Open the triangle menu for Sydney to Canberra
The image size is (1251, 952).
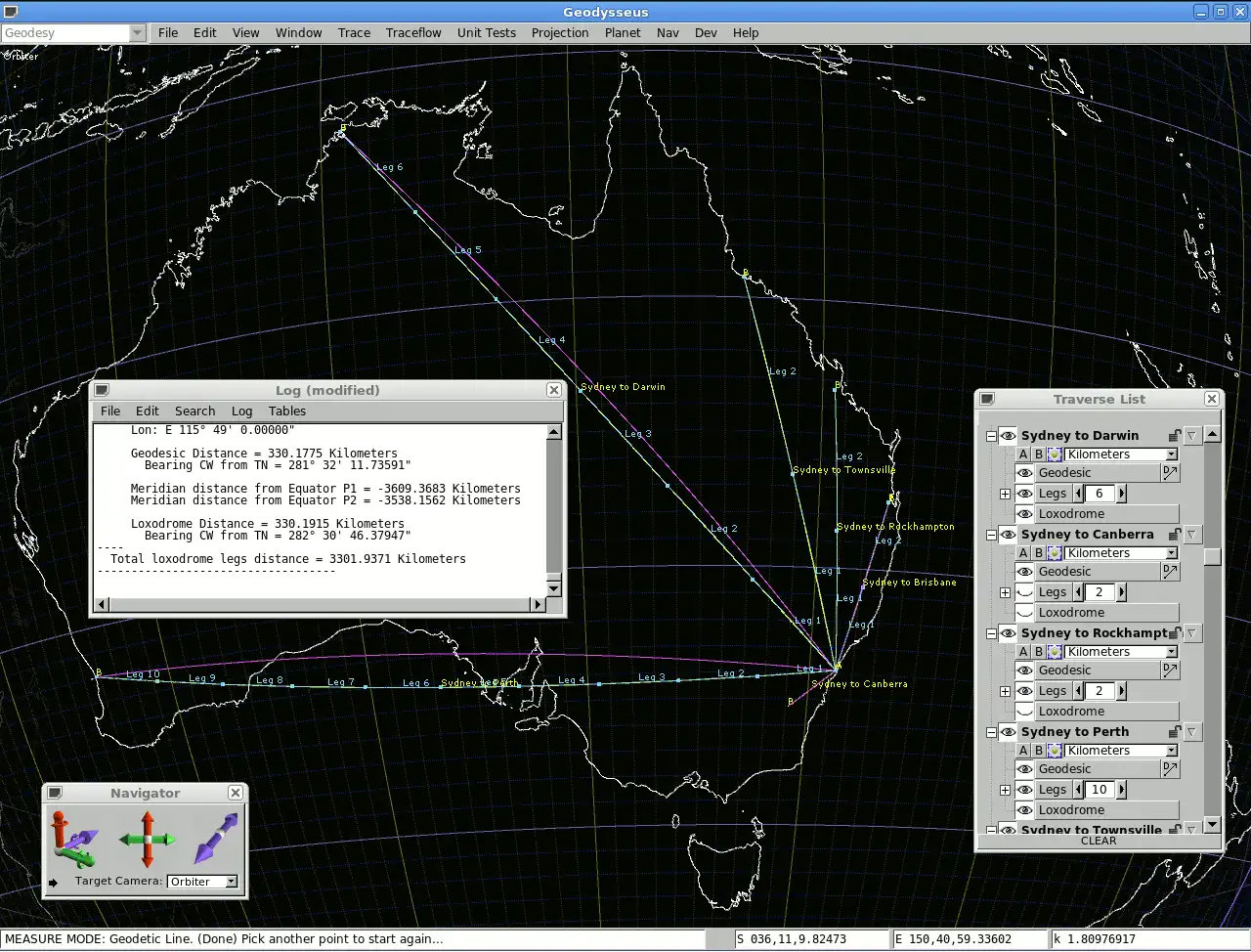(1192, 535)
